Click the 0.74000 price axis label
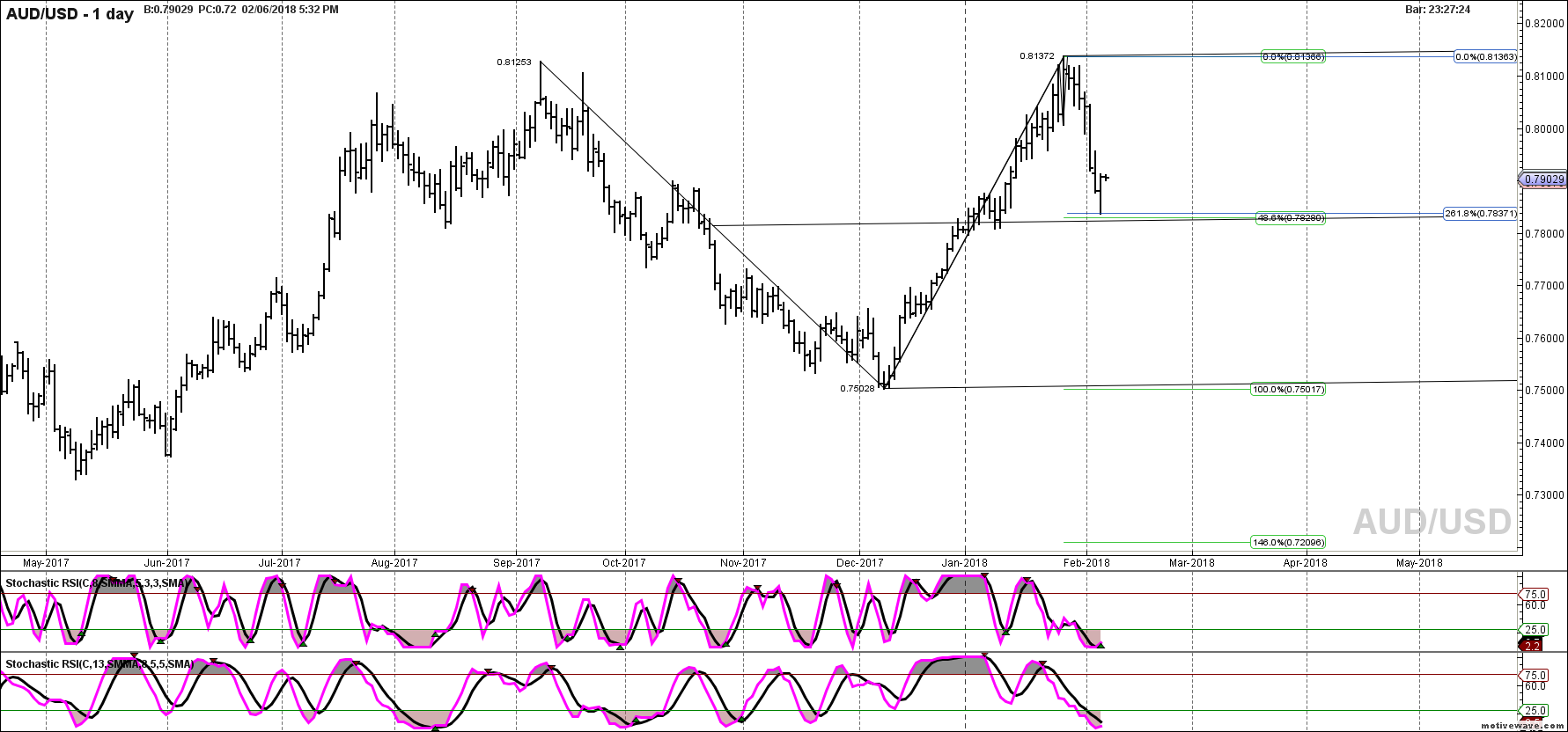This screenshot has height=732, width=1568. [1545, 443]
